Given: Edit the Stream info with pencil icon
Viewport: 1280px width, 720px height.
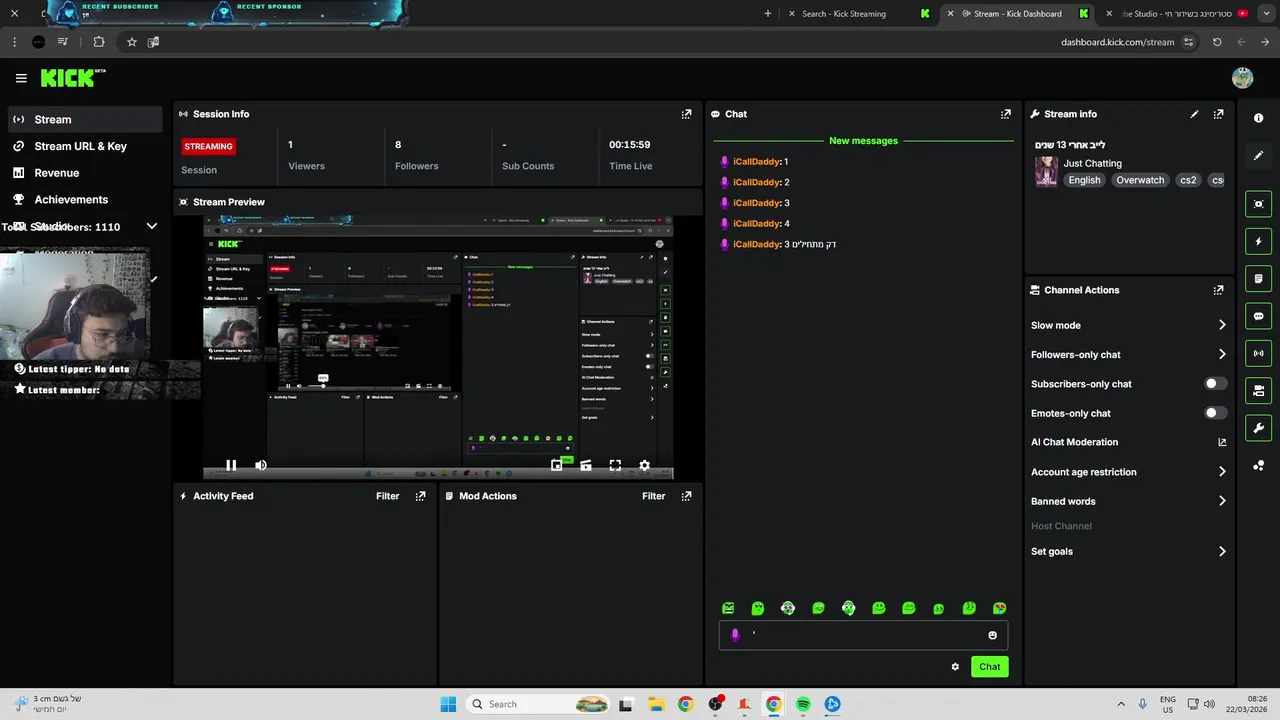Looking at the screenshot, I should tap(1194, 114).
